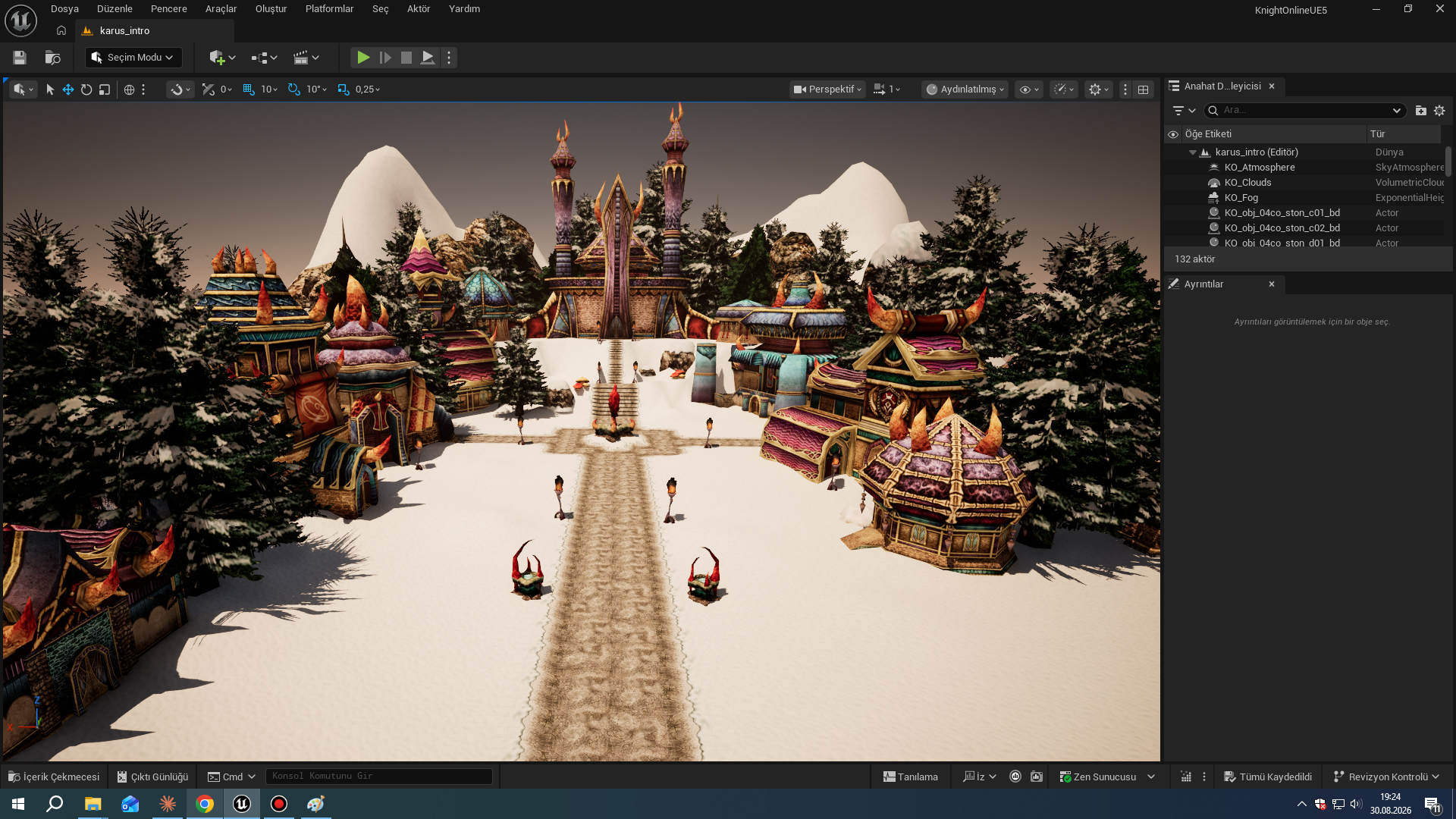Open the Perspektif viewport type dropdown
The image size is (1456, 819).
(827, 89)
